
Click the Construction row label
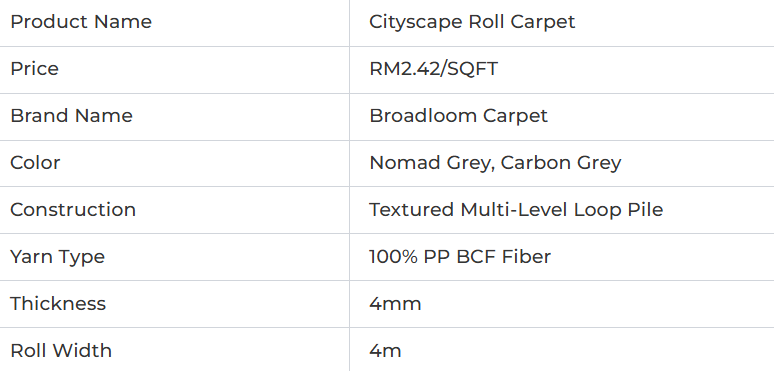[73, 210]
